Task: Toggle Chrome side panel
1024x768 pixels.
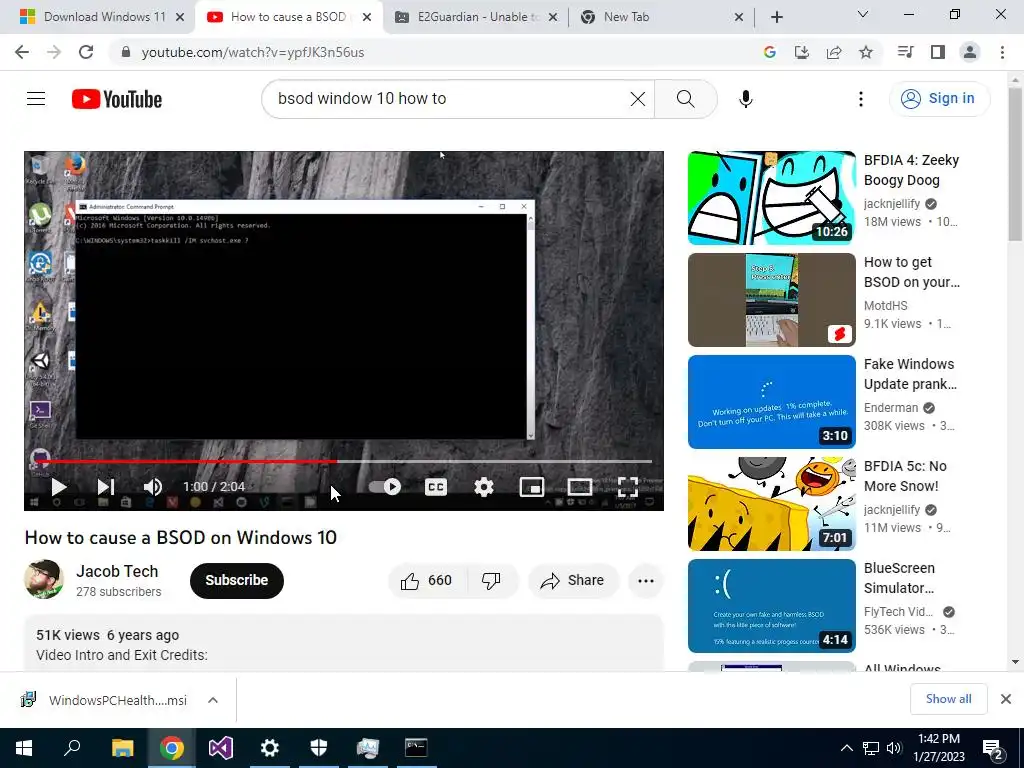Action: [938, 52]
